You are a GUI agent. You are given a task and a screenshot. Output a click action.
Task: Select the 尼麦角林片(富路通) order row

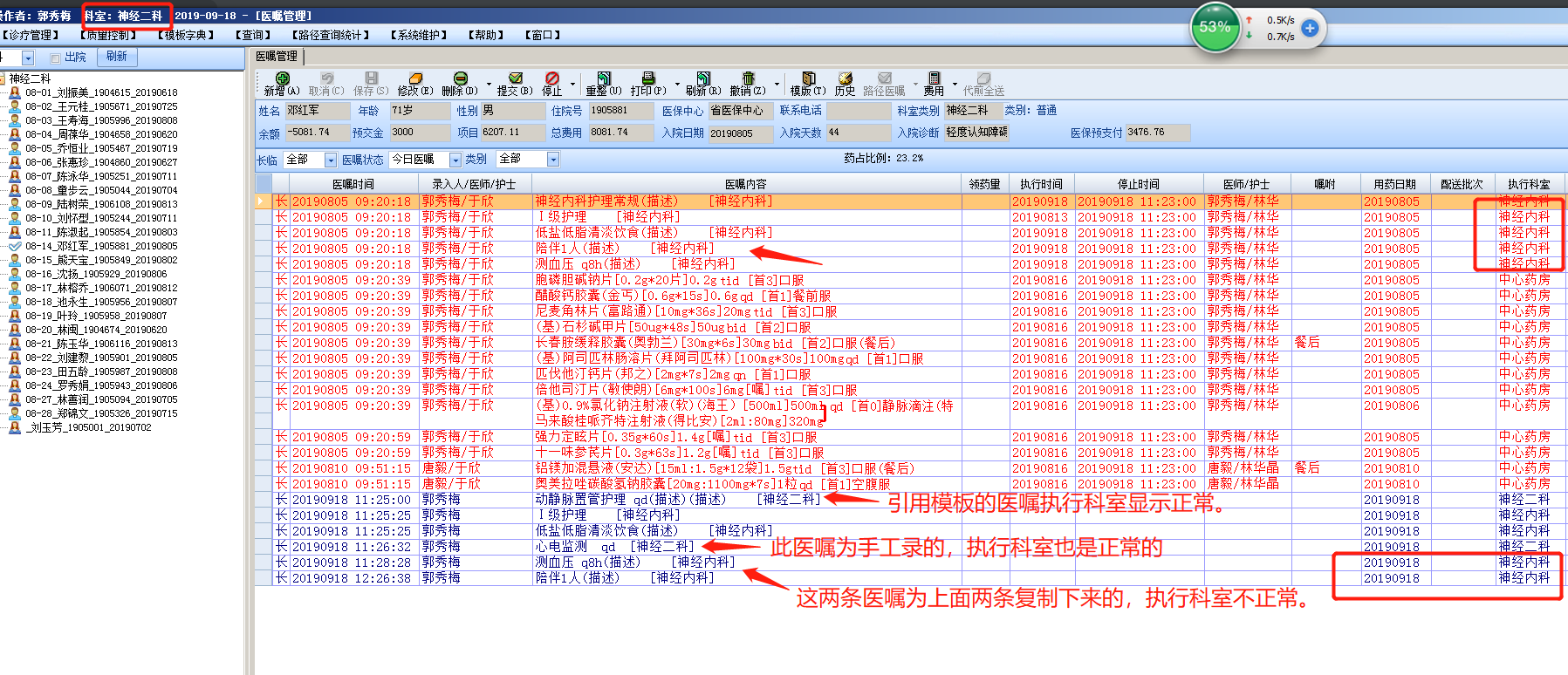910,311
